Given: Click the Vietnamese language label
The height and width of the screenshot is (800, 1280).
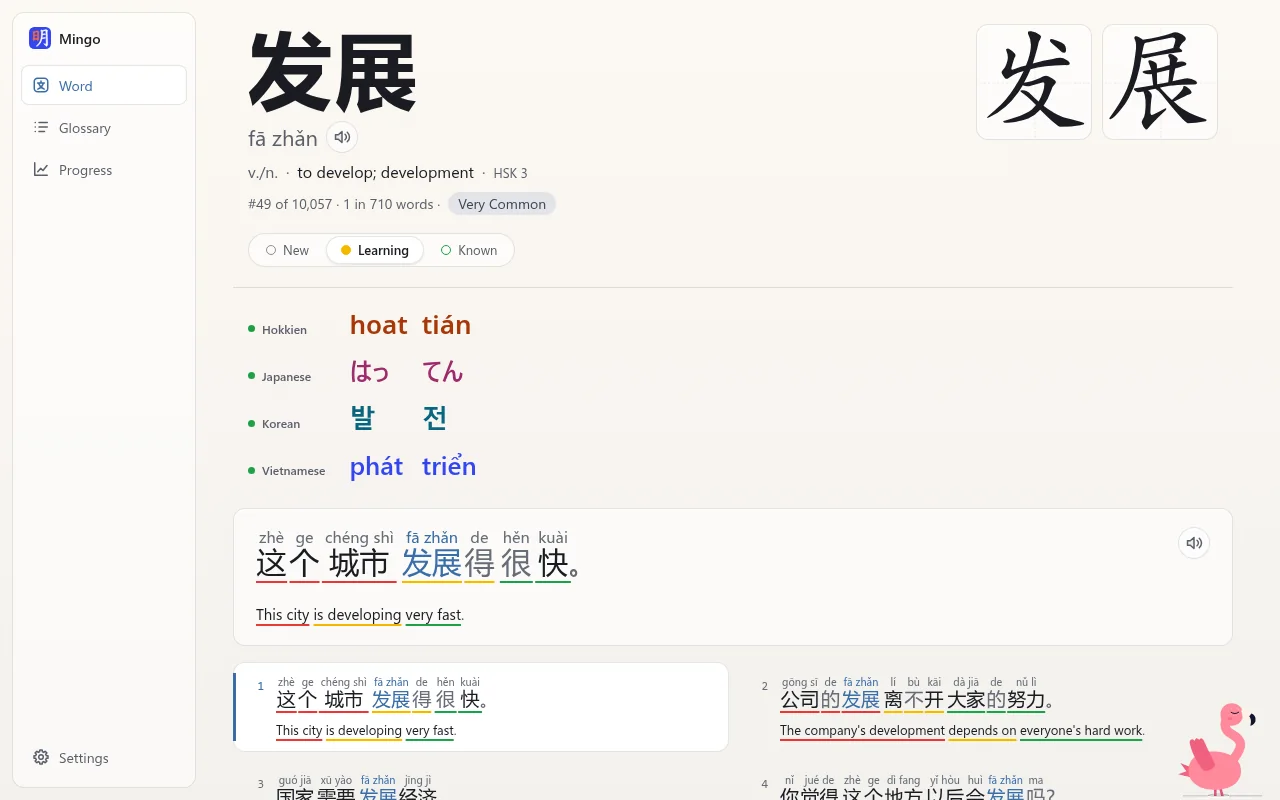Looking at the screenshot, I should pyautogui.click(x=293, y=471).
